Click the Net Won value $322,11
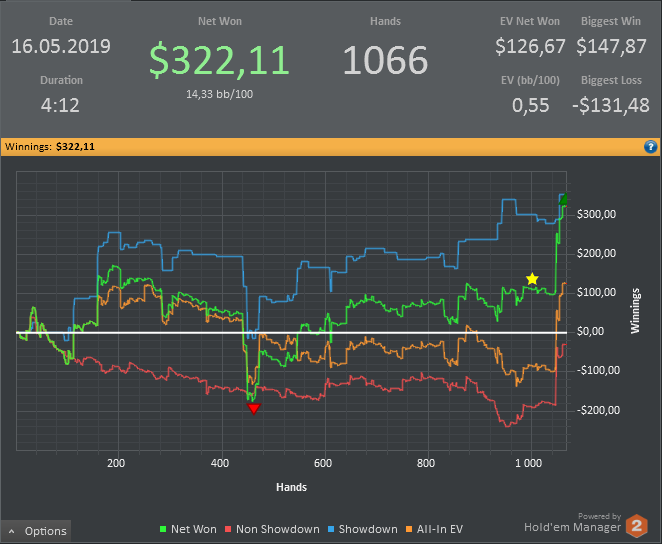662x544 pixels. 220,60
